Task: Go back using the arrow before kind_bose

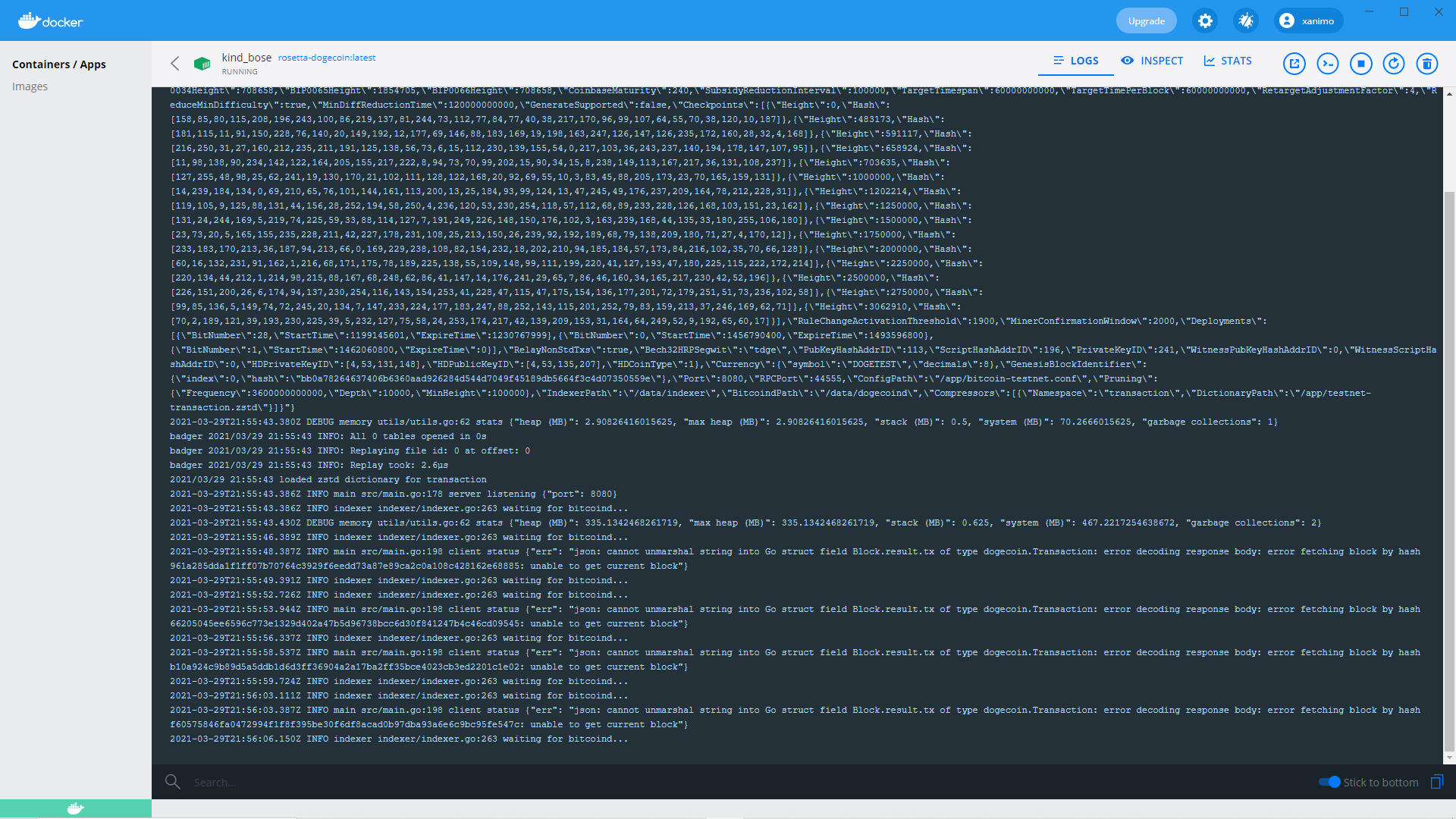Action: point(174,64)
